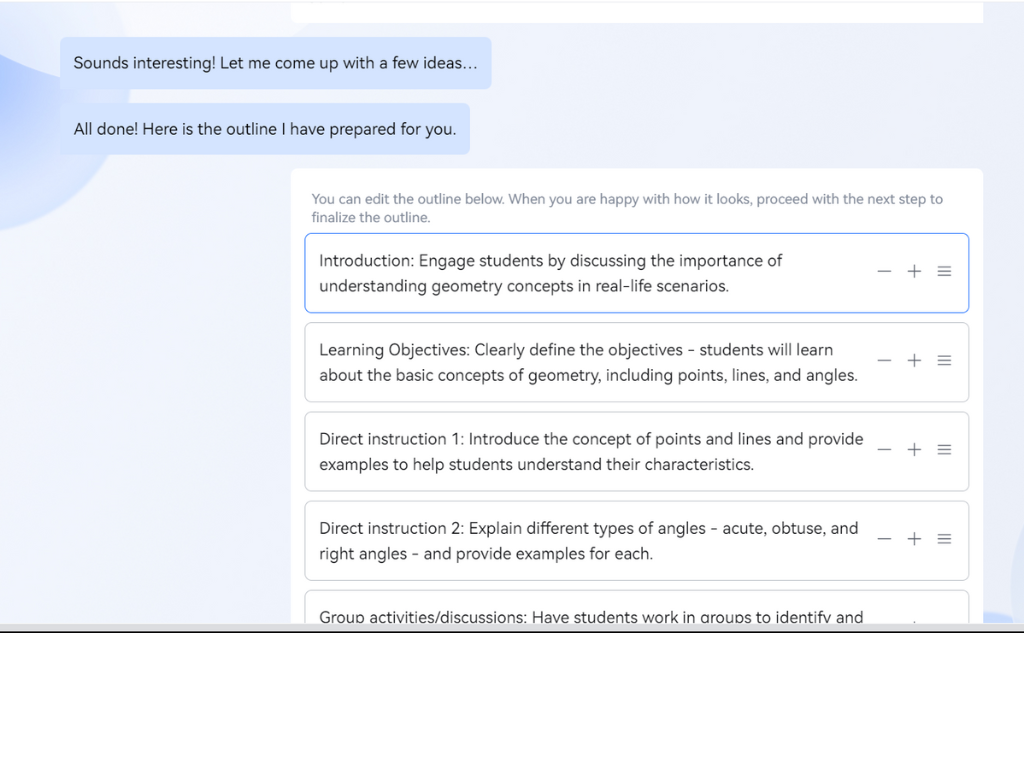Click the 'All done!' chat message bubble

[264, 129]
